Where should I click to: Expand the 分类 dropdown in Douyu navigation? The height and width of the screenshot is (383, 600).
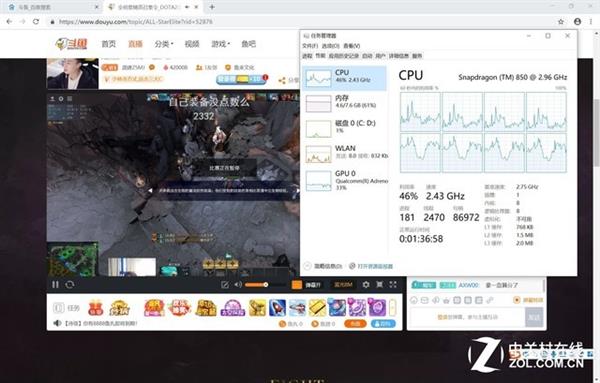[164, 44]
